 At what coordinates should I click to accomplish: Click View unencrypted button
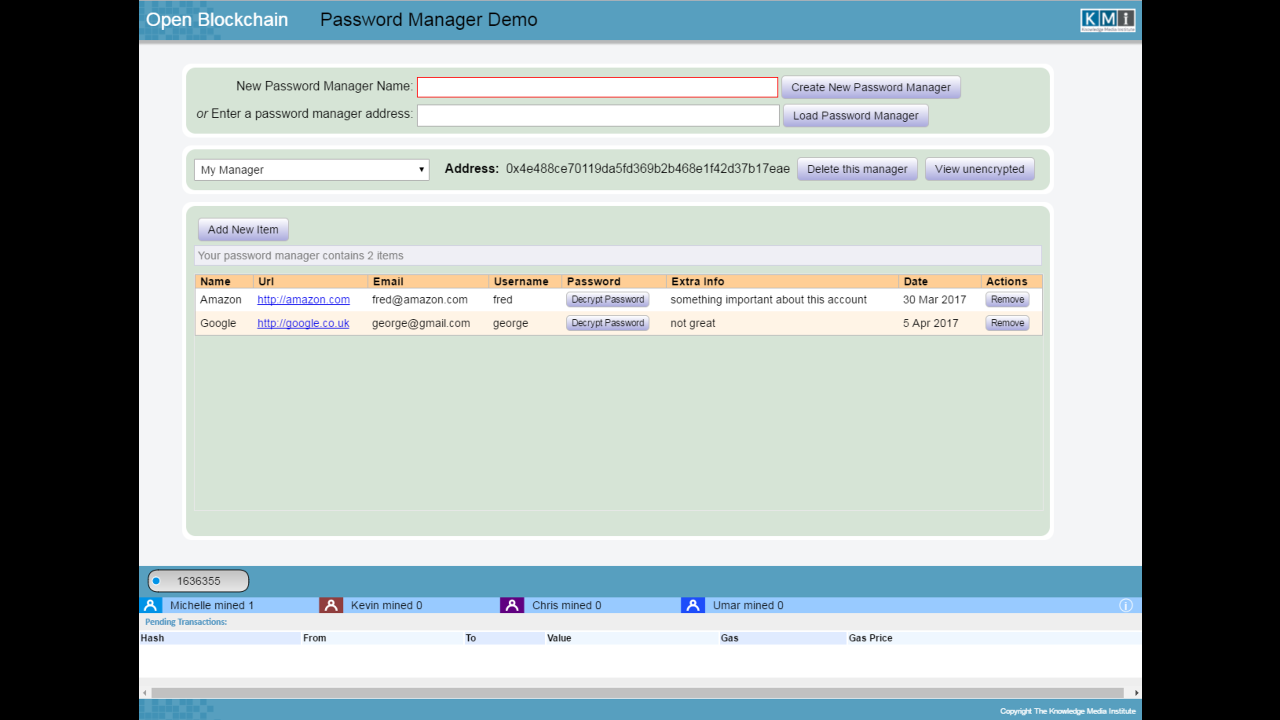(x=979, y=169)
